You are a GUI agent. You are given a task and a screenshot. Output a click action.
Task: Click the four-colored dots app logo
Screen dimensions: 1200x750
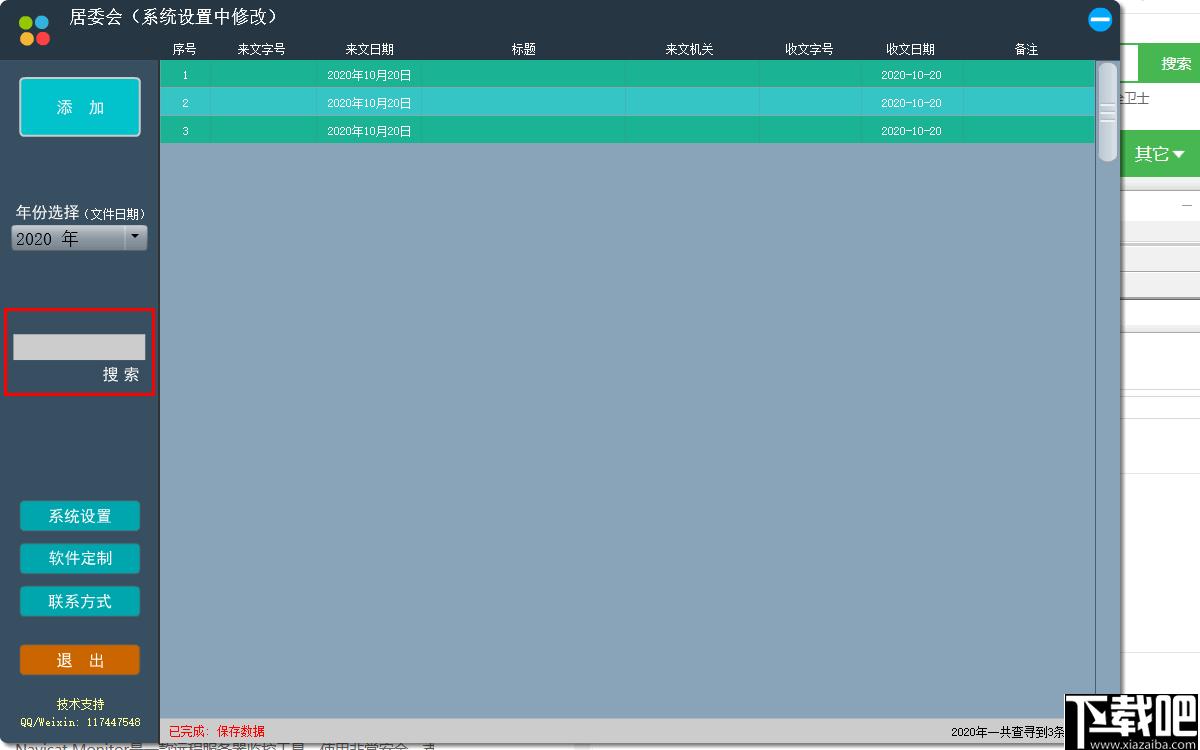[x=34, y=30]
